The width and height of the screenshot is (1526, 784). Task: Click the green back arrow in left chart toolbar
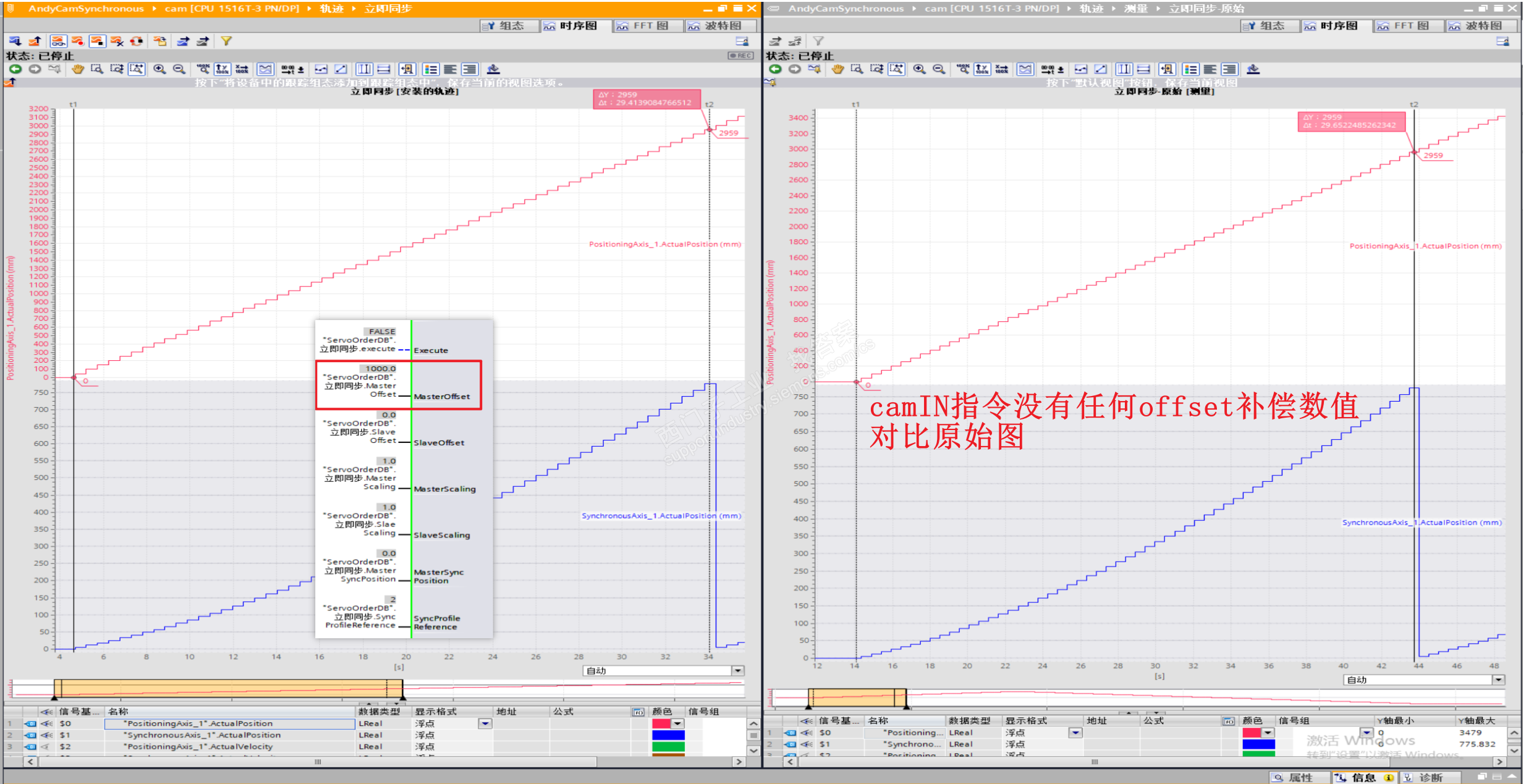click(15, 69)
